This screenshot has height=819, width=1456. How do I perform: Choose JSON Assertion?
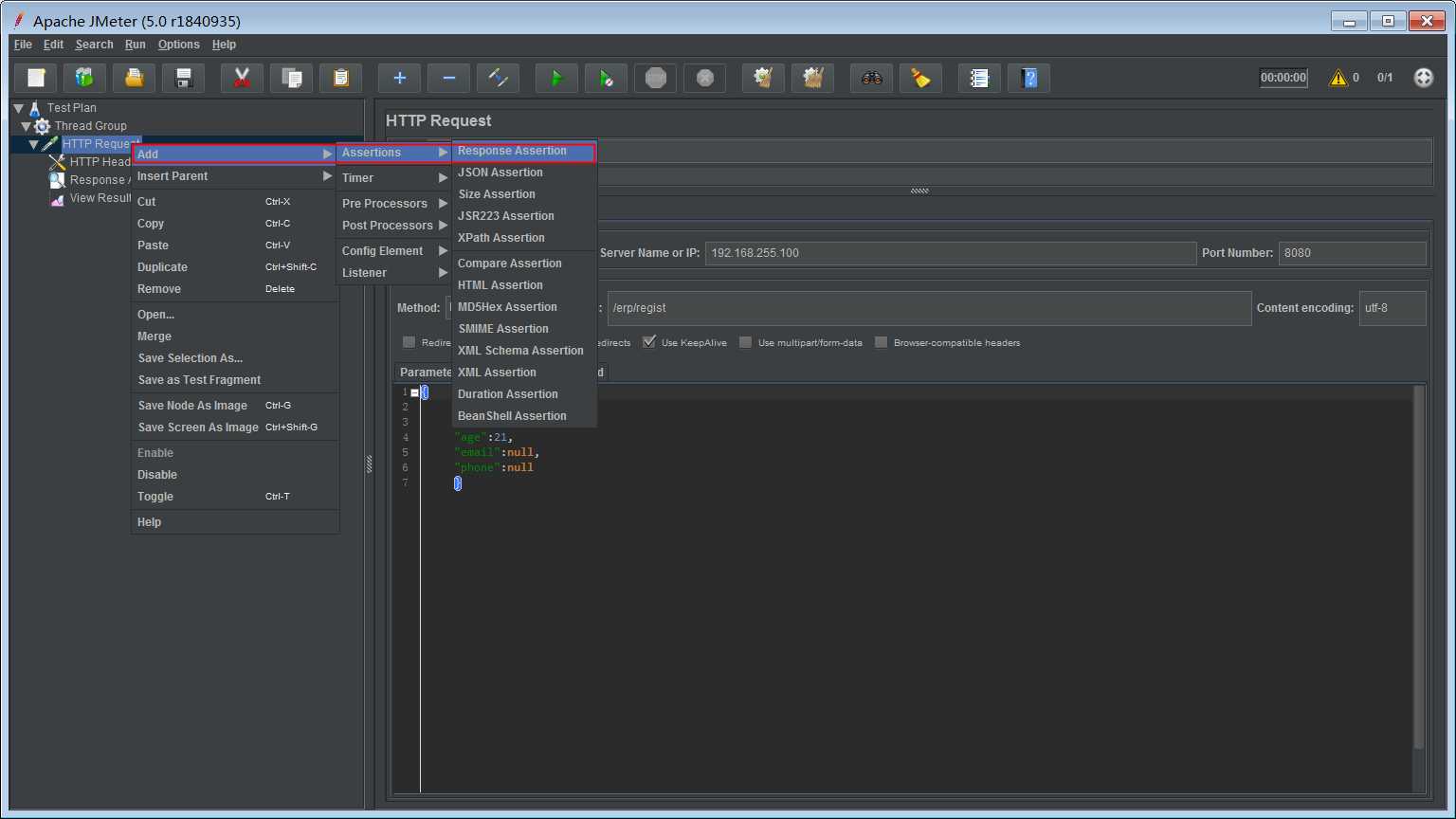tap(524, 173)
